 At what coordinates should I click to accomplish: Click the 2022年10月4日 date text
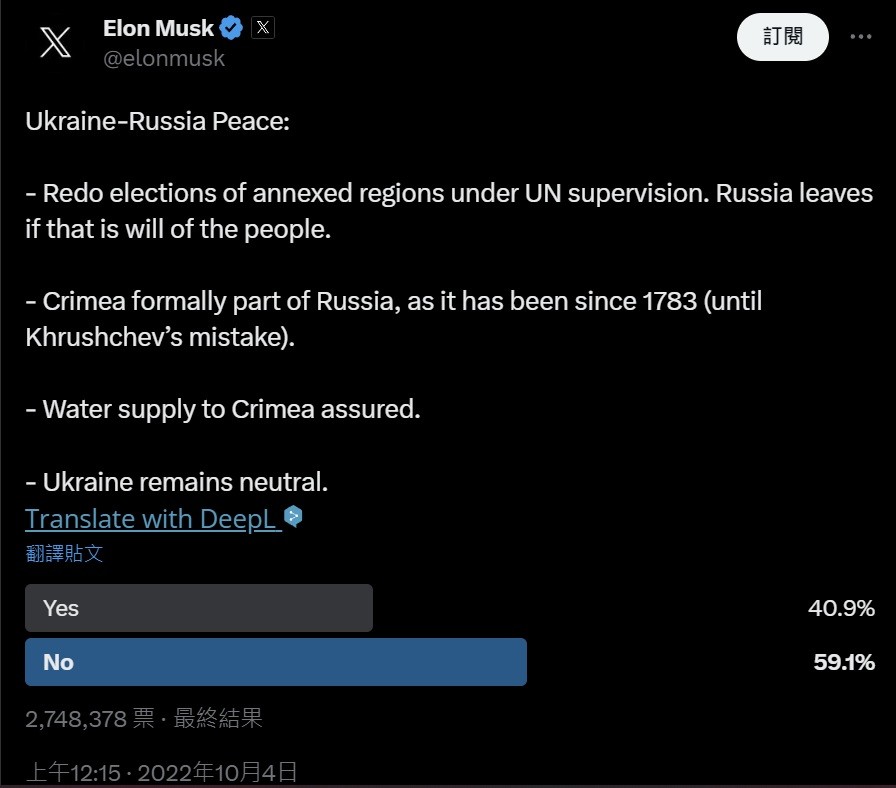pyautogui.click(x=217, y=773)
